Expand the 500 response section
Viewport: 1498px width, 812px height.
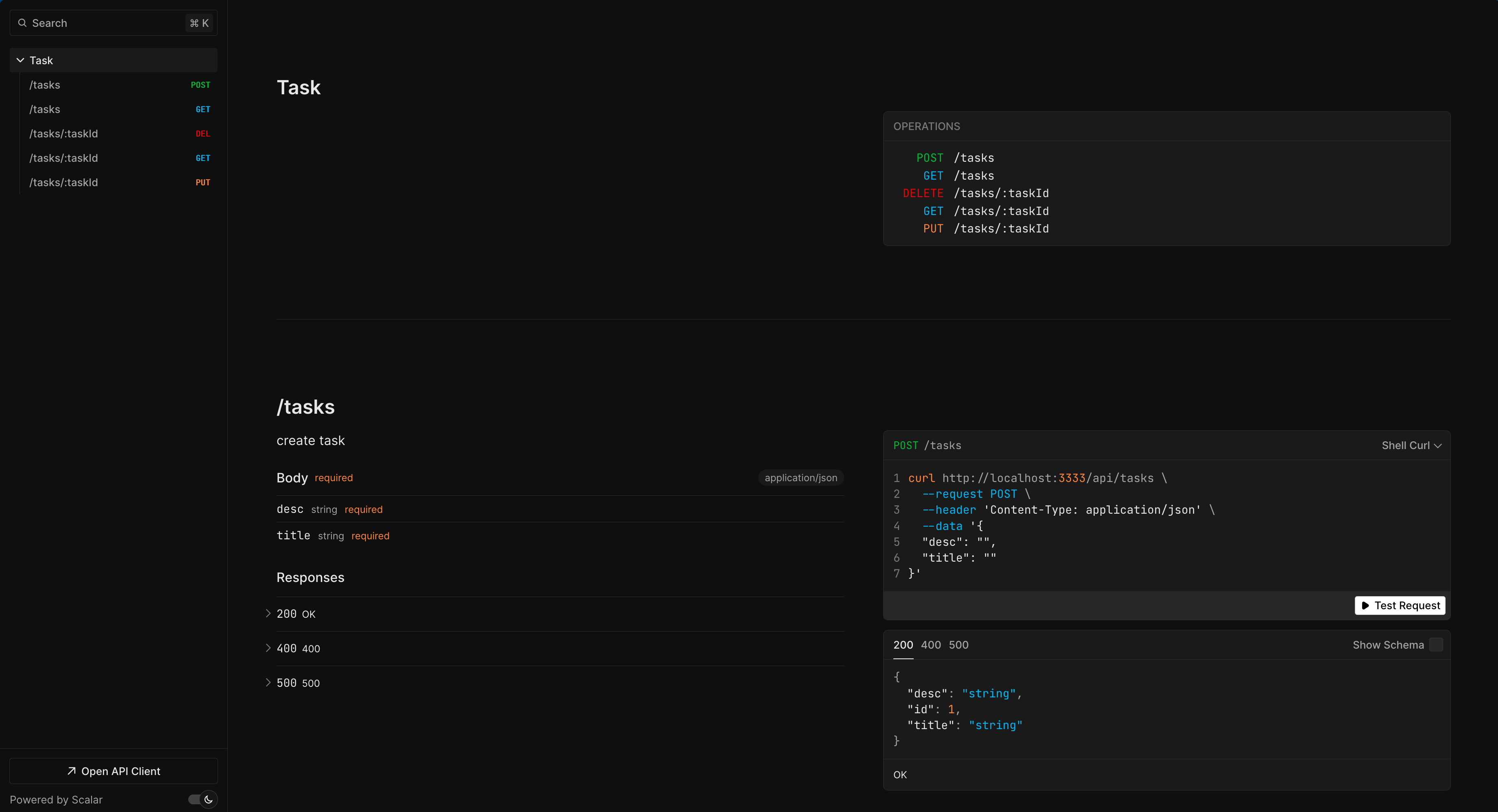tap(268, 683)
